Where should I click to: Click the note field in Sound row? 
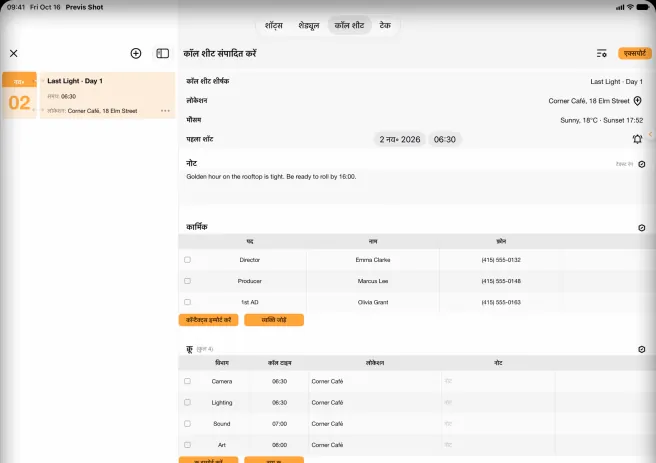(498, 424)
